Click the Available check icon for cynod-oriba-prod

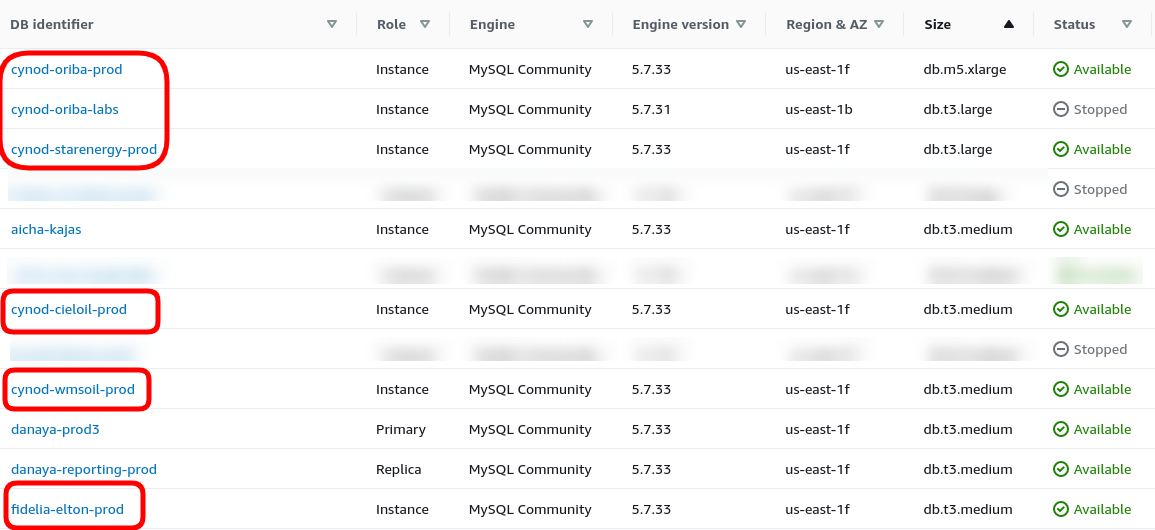click(1061, 70)
